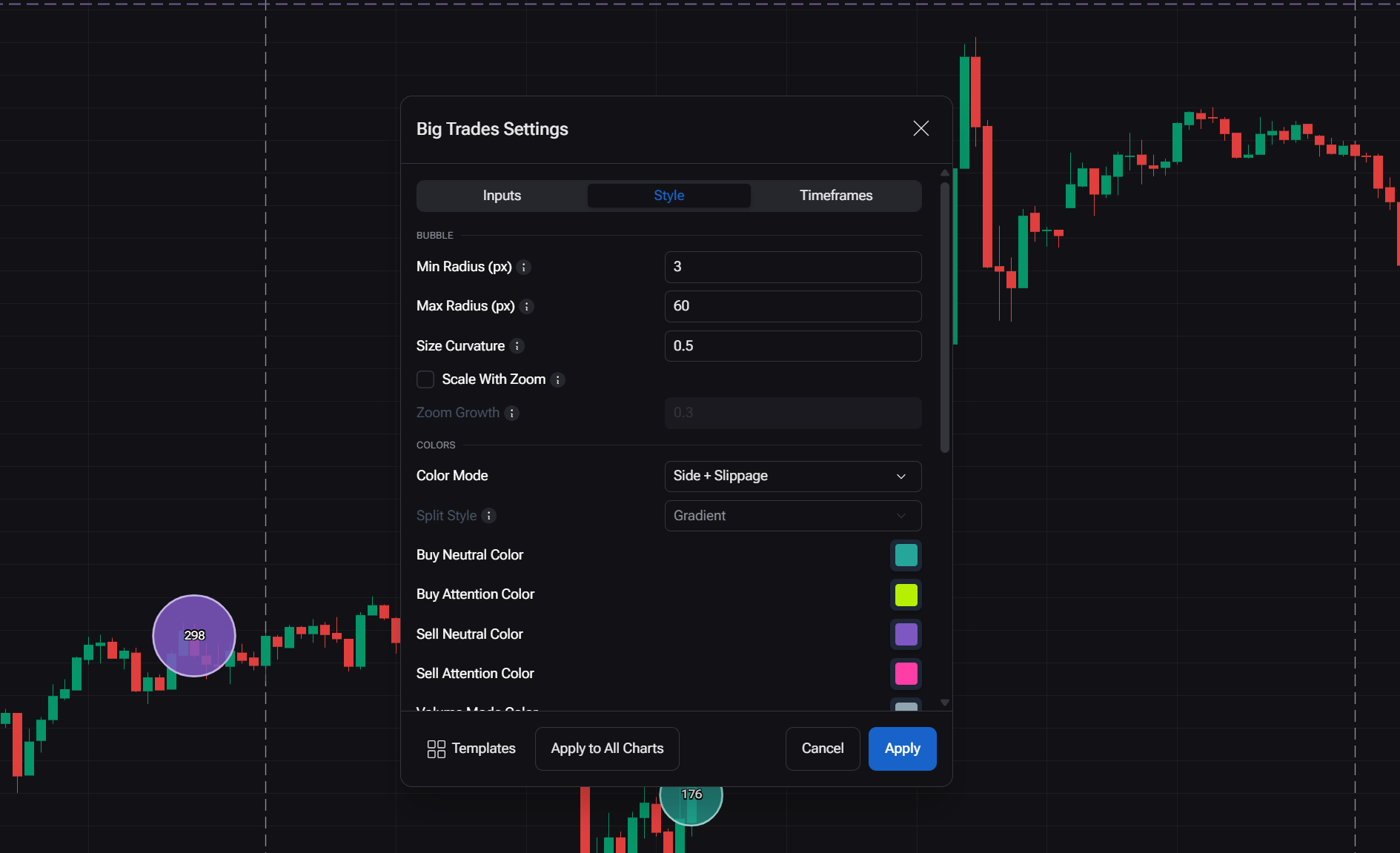Change the Buy Attention Color swatch
Screen dimensions: 1400x853
pos(906,595)
